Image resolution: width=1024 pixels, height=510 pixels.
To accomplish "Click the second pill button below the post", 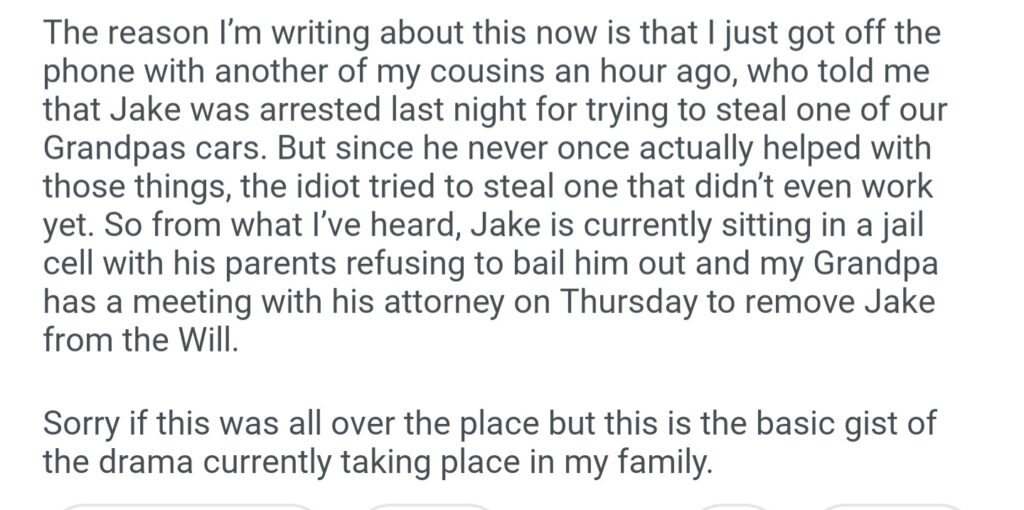I will tap(430, 506).
